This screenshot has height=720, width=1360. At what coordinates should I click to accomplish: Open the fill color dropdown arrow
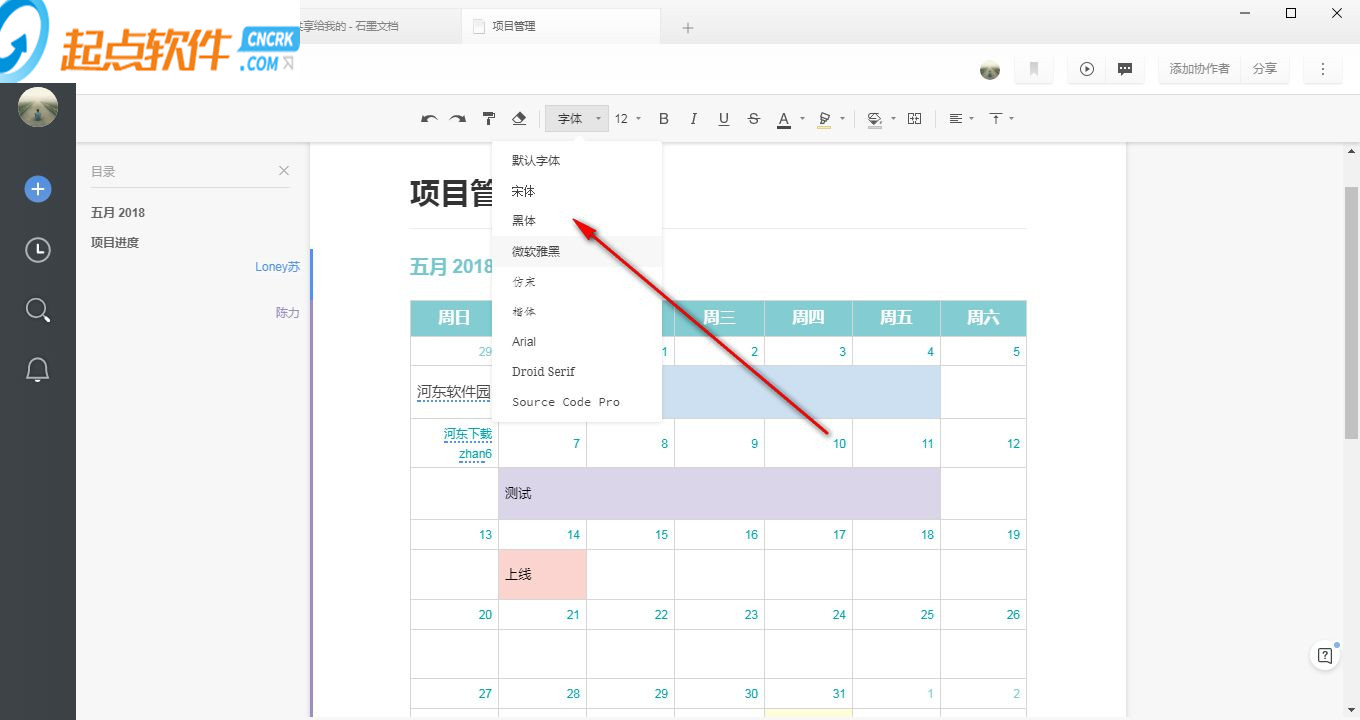(893, 119)
